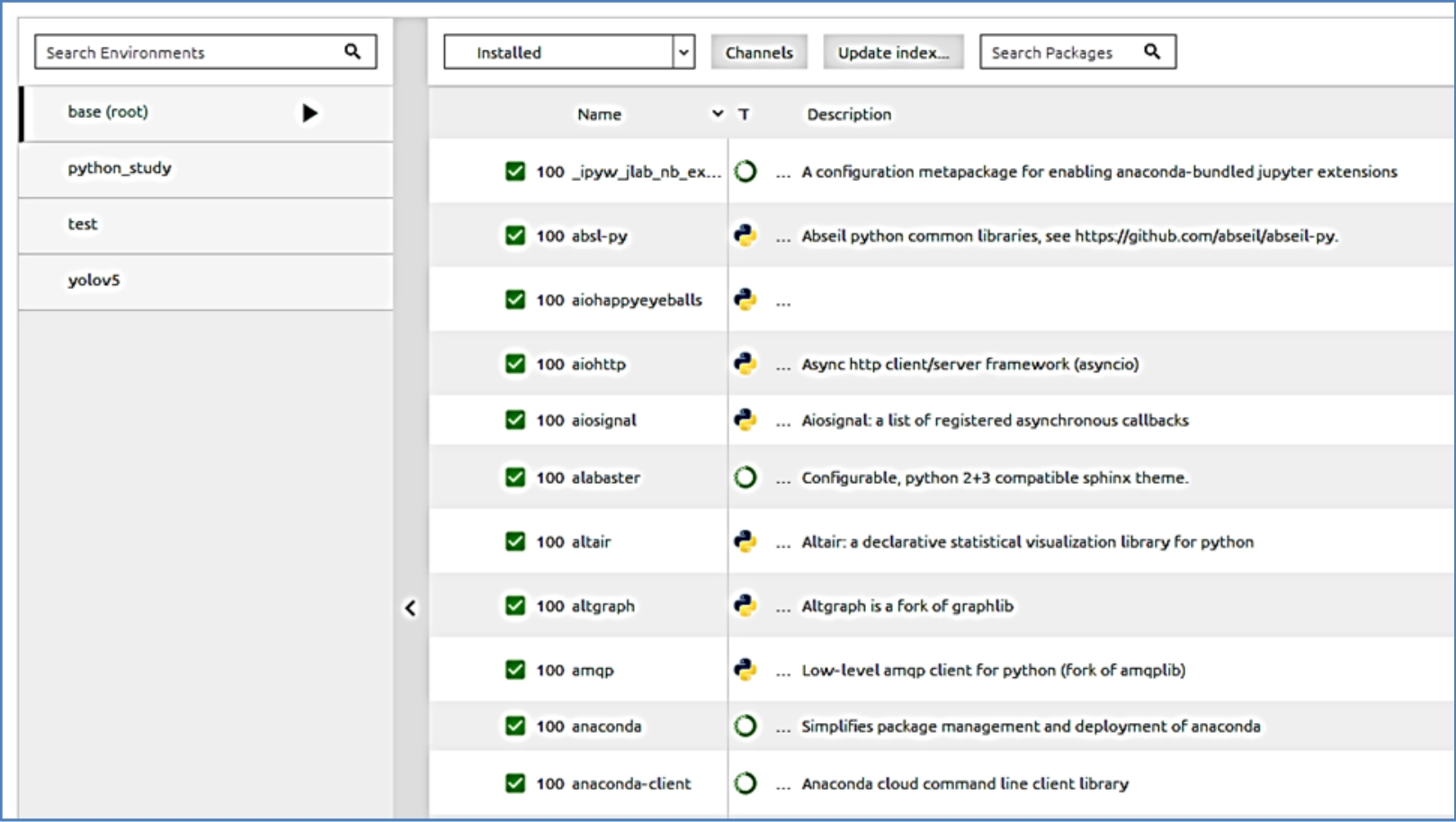The width and height of the screenshot is (1456, 822).
Task: Toggle the aiohappyeyeballs package checkbox
Action: pyautogui.click(x=514, y=299)
